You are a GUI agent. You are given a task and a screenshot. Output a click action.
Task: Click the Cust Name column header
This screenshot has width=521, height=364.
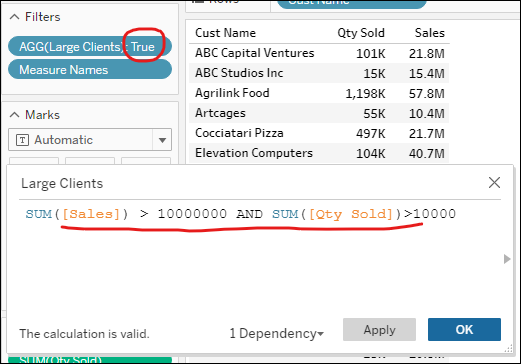pyautogui.click(x=226, y=33)
